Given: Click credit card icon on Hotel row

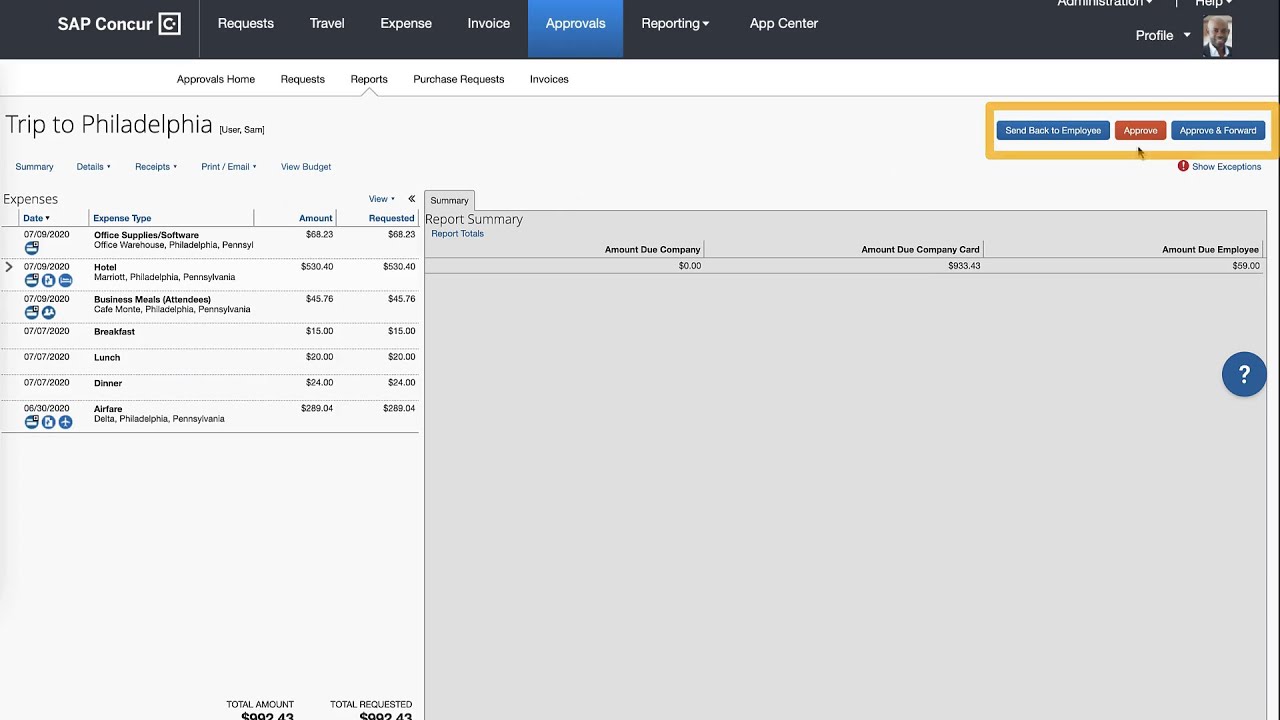Looking at the screenshot, I should [32, 280].
